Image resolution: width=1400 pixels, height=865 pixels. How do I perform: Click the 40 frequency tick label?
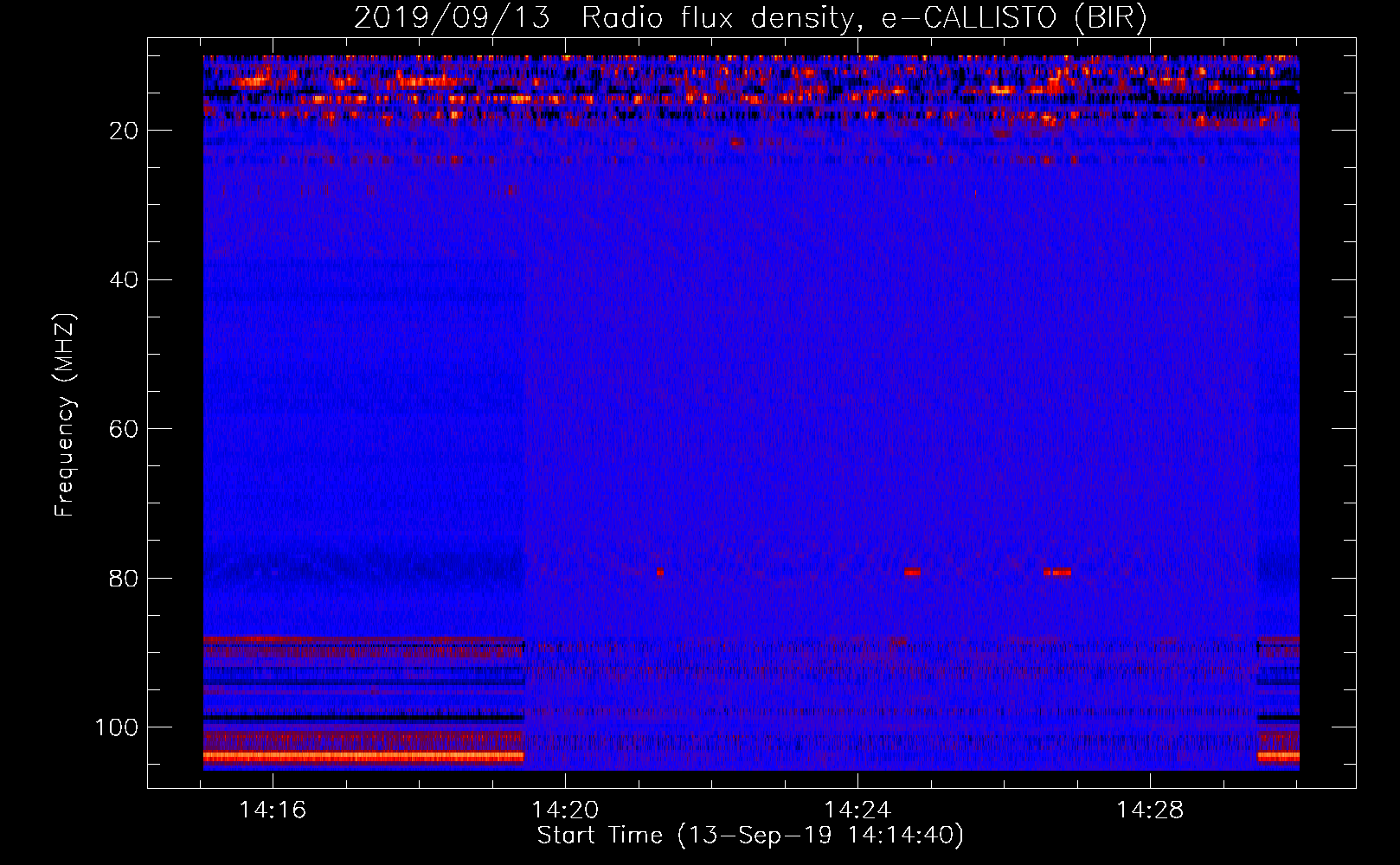(x=125, y=280)
